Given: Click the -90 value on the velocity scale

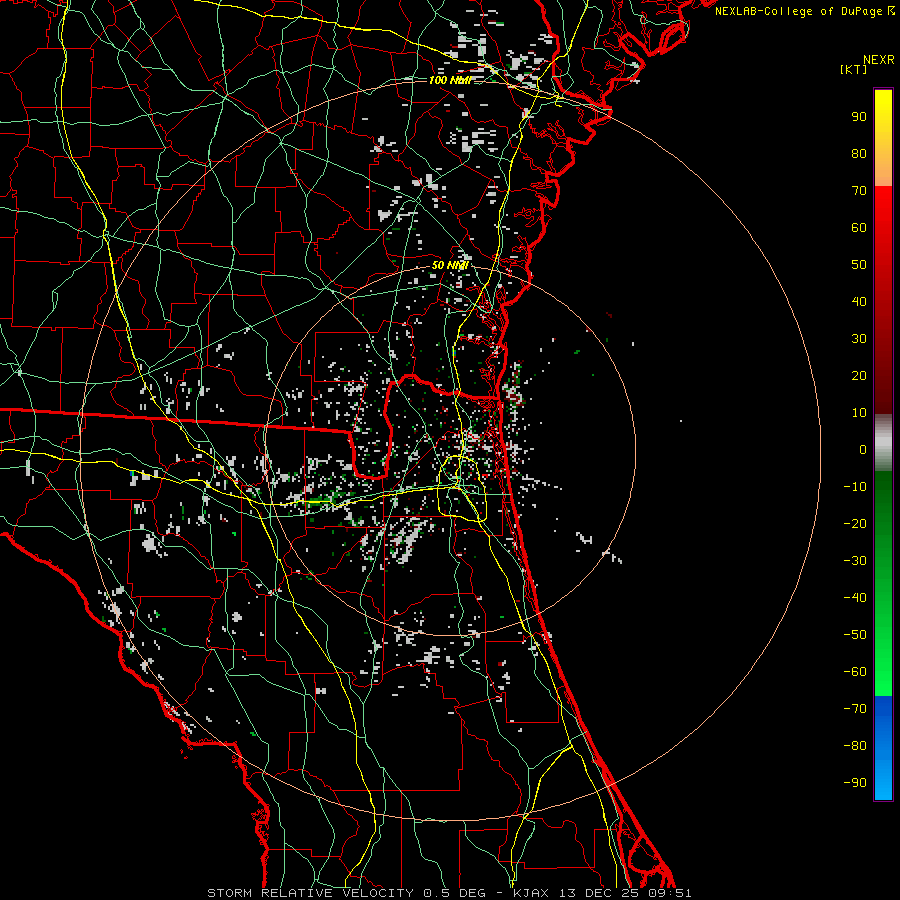Looking at the screenshot, I should tap(855, 783).
